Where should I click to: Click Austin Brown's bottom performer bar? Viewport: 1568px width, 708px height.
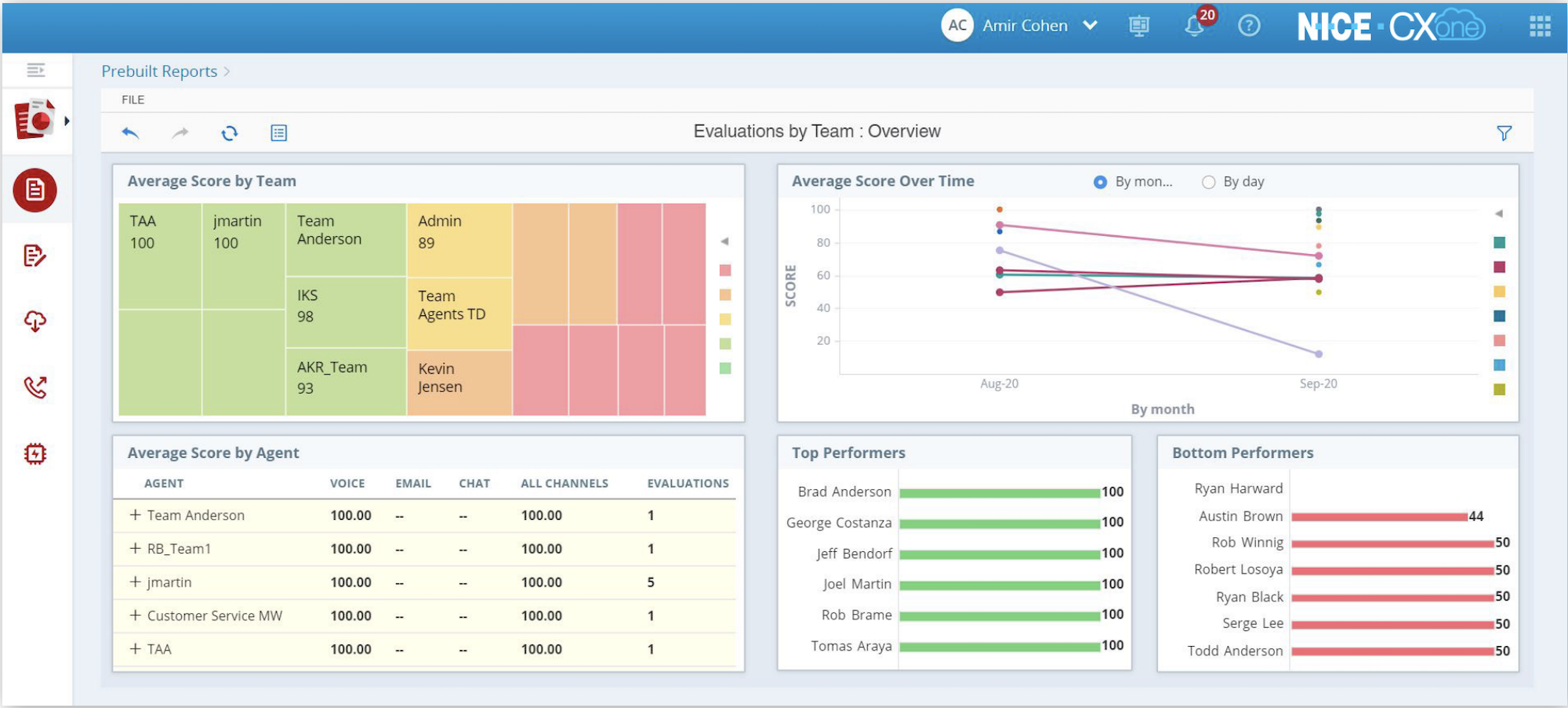pos(1379,517)
